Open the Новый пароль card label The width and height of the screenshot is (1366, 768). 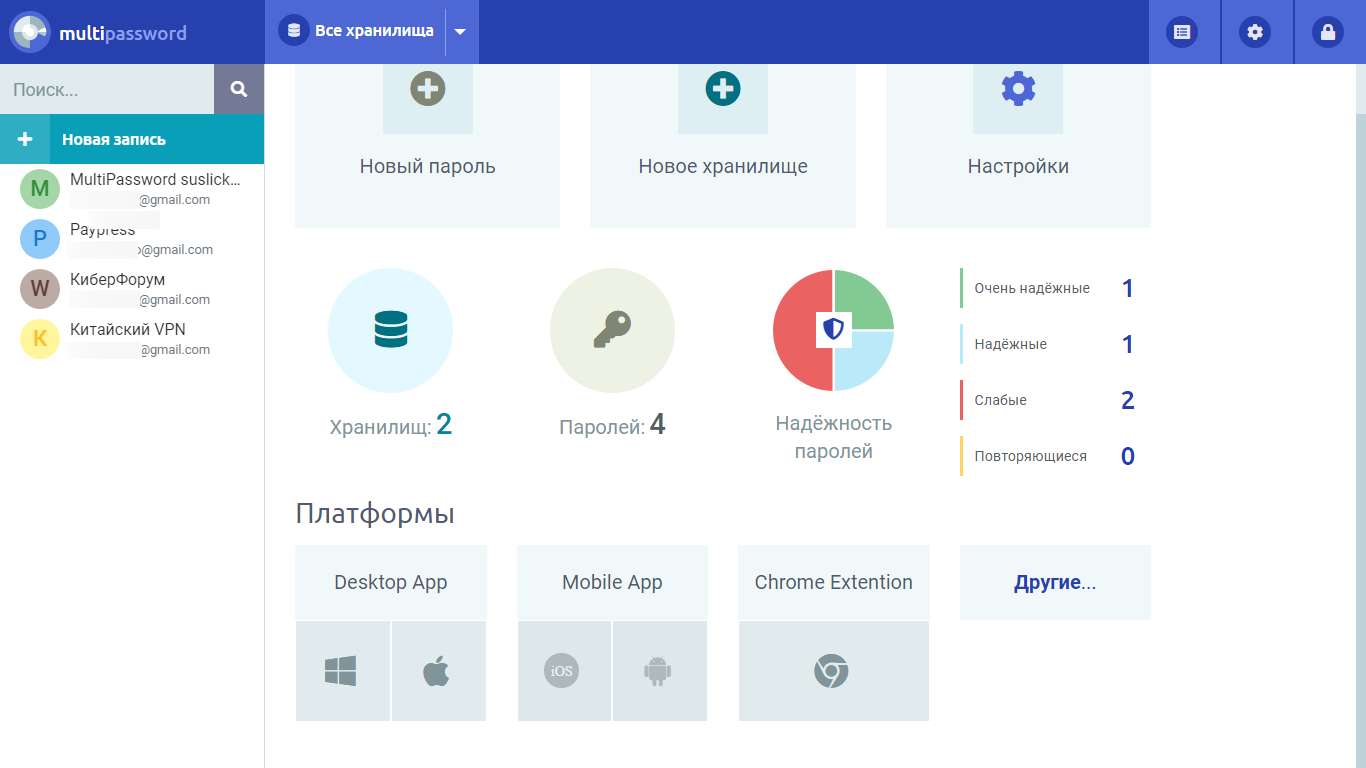coord(428,166)
